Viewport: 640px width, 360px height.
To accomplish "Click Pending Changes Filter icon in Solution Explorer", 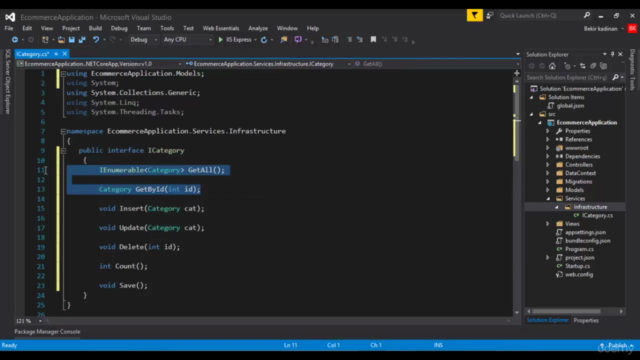I will [567, 66].
